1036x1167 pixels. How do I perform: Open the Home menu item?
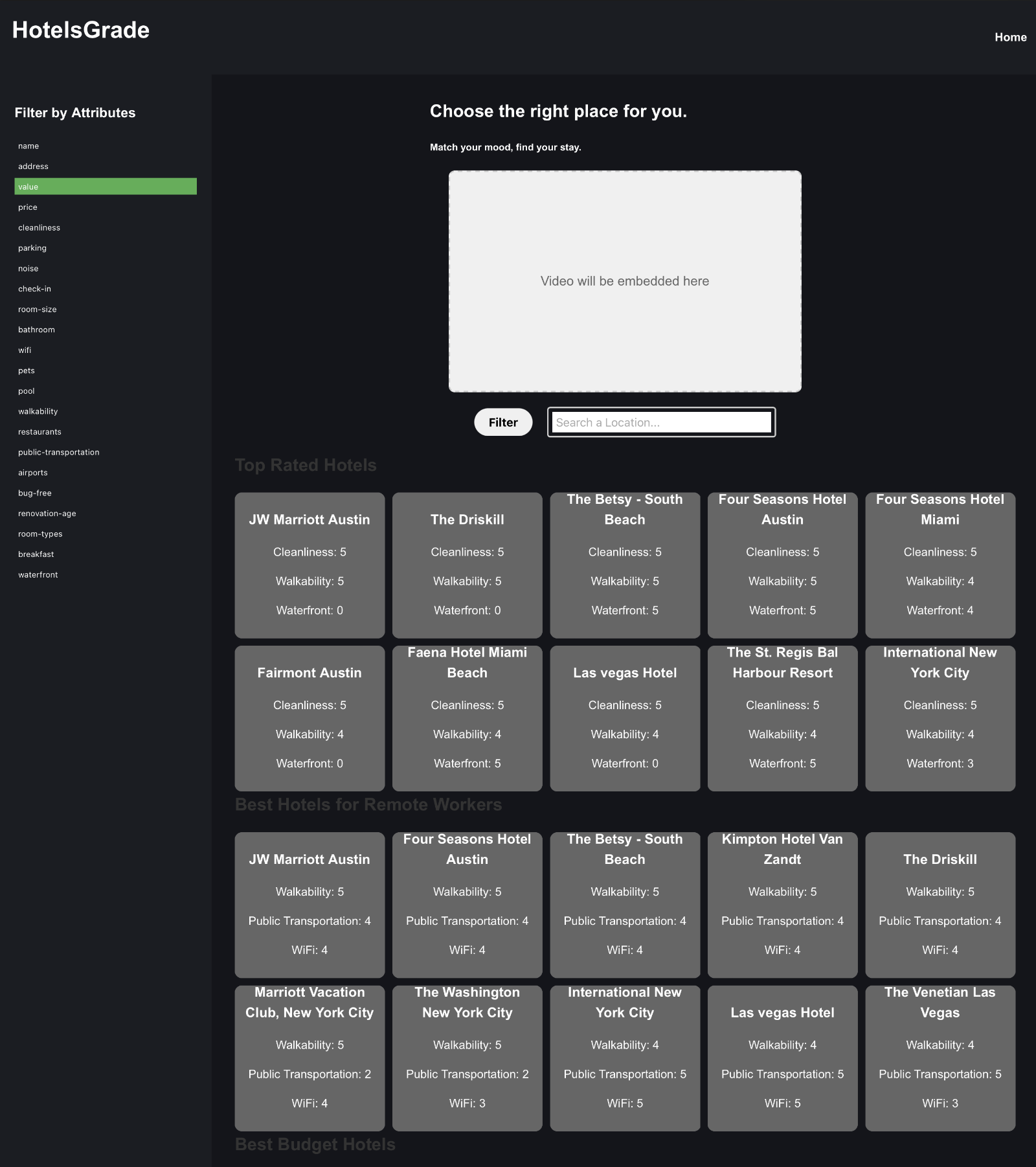[x=1010, y=37]
